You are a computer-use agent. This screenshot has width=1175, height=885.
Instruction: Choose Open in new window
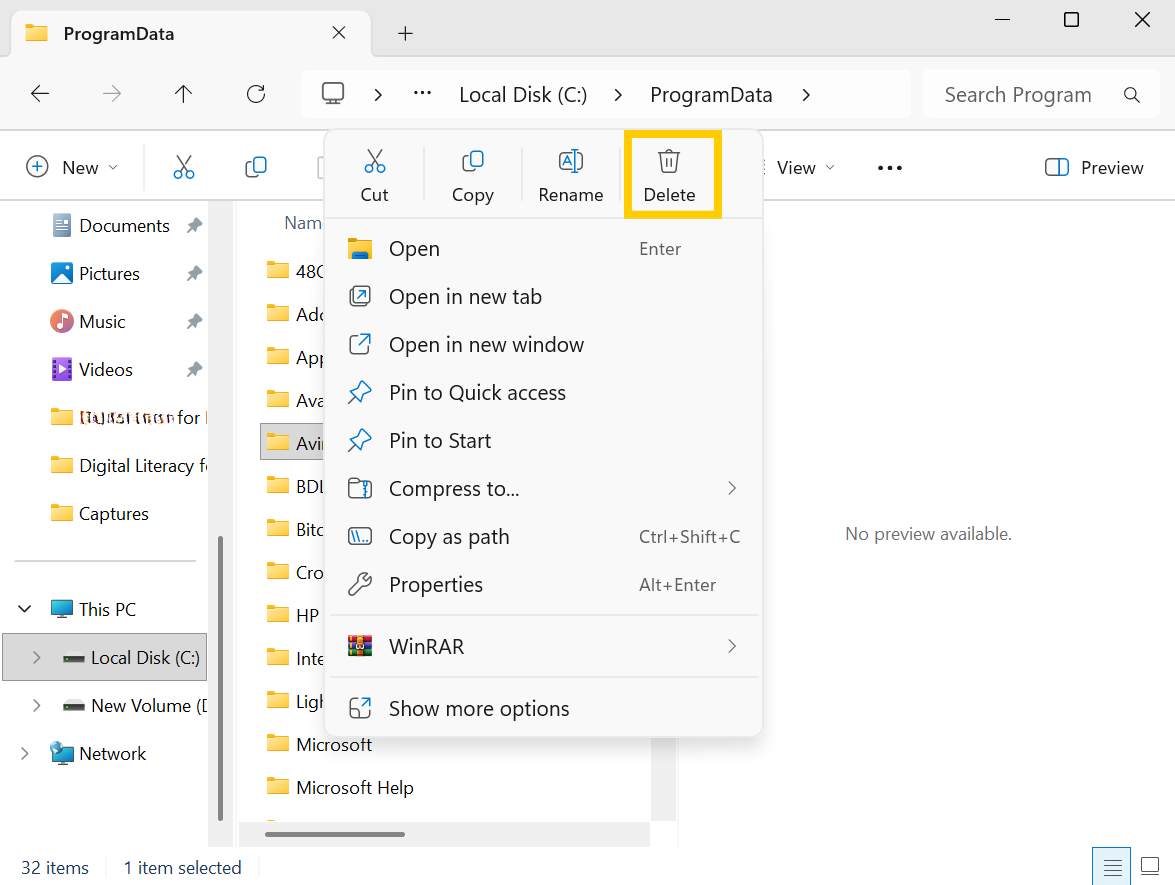(x=544, y=345)
